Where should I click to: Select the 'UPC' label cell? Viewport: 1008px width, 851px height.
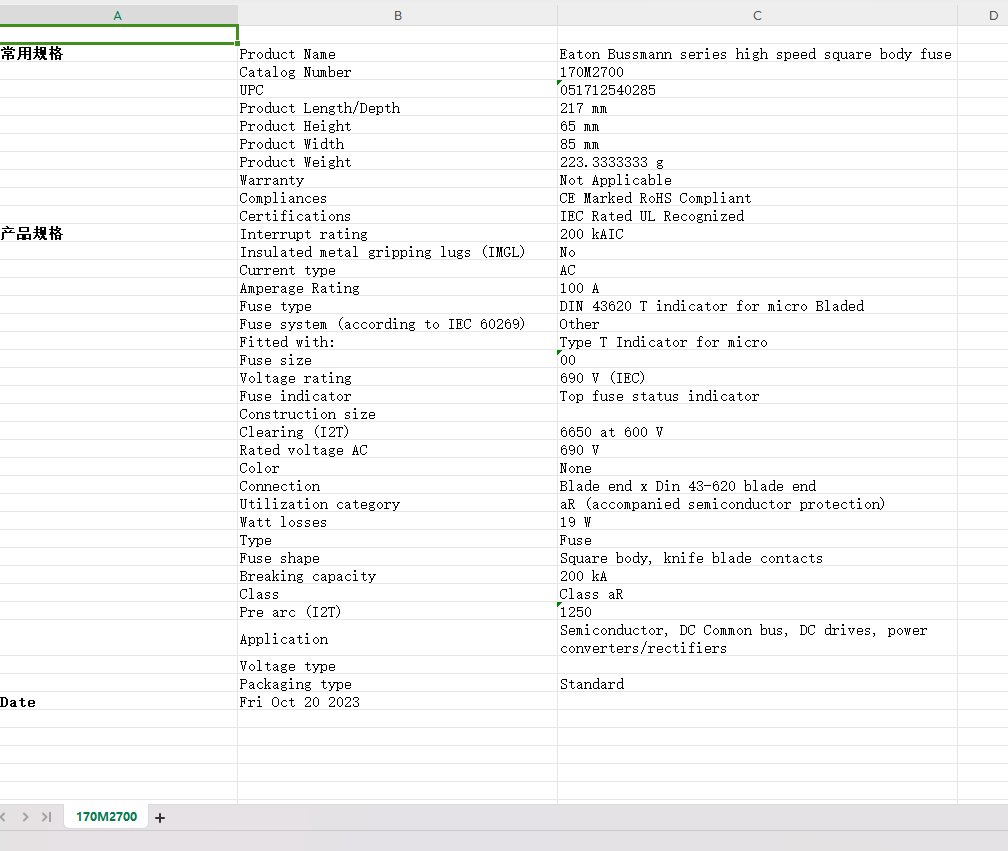[397, 89]
